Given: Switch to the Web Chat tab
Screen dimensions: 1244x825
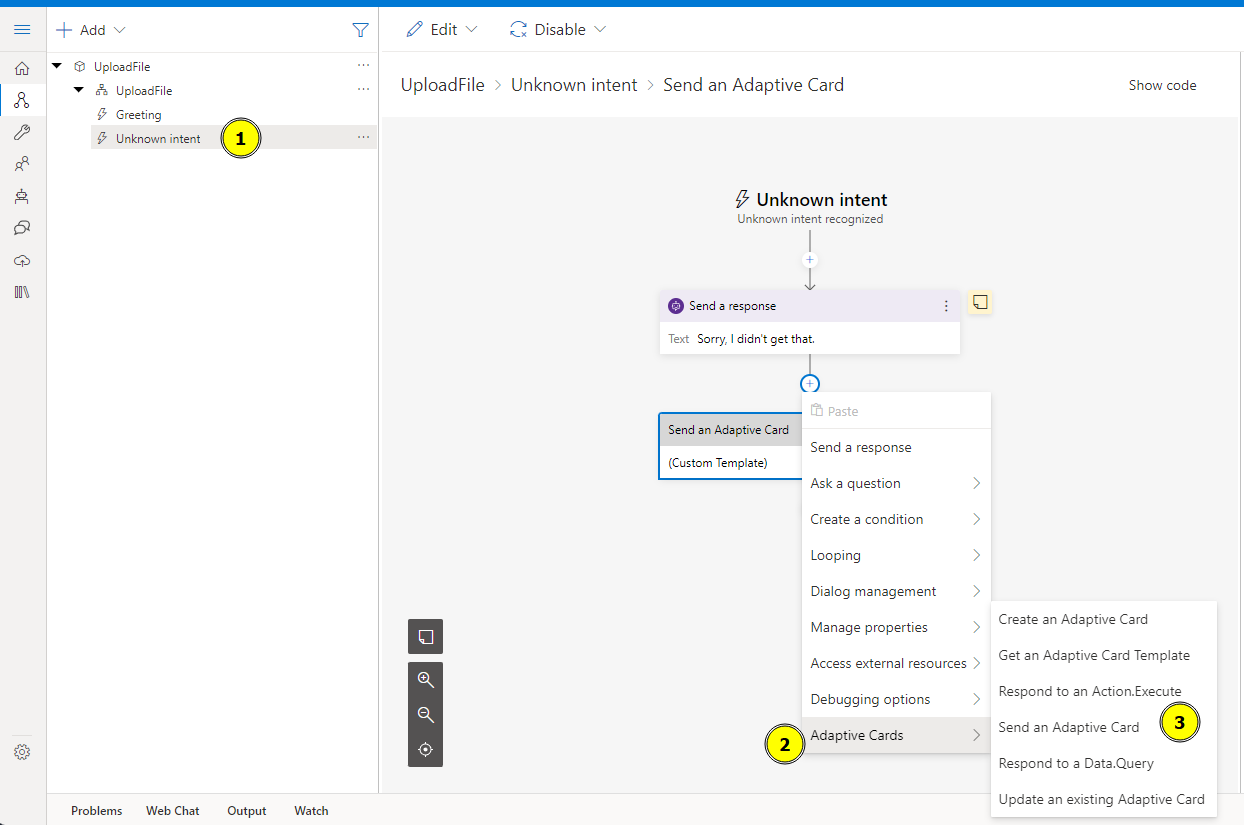Looking at the screenshot, I should (172, 810).
